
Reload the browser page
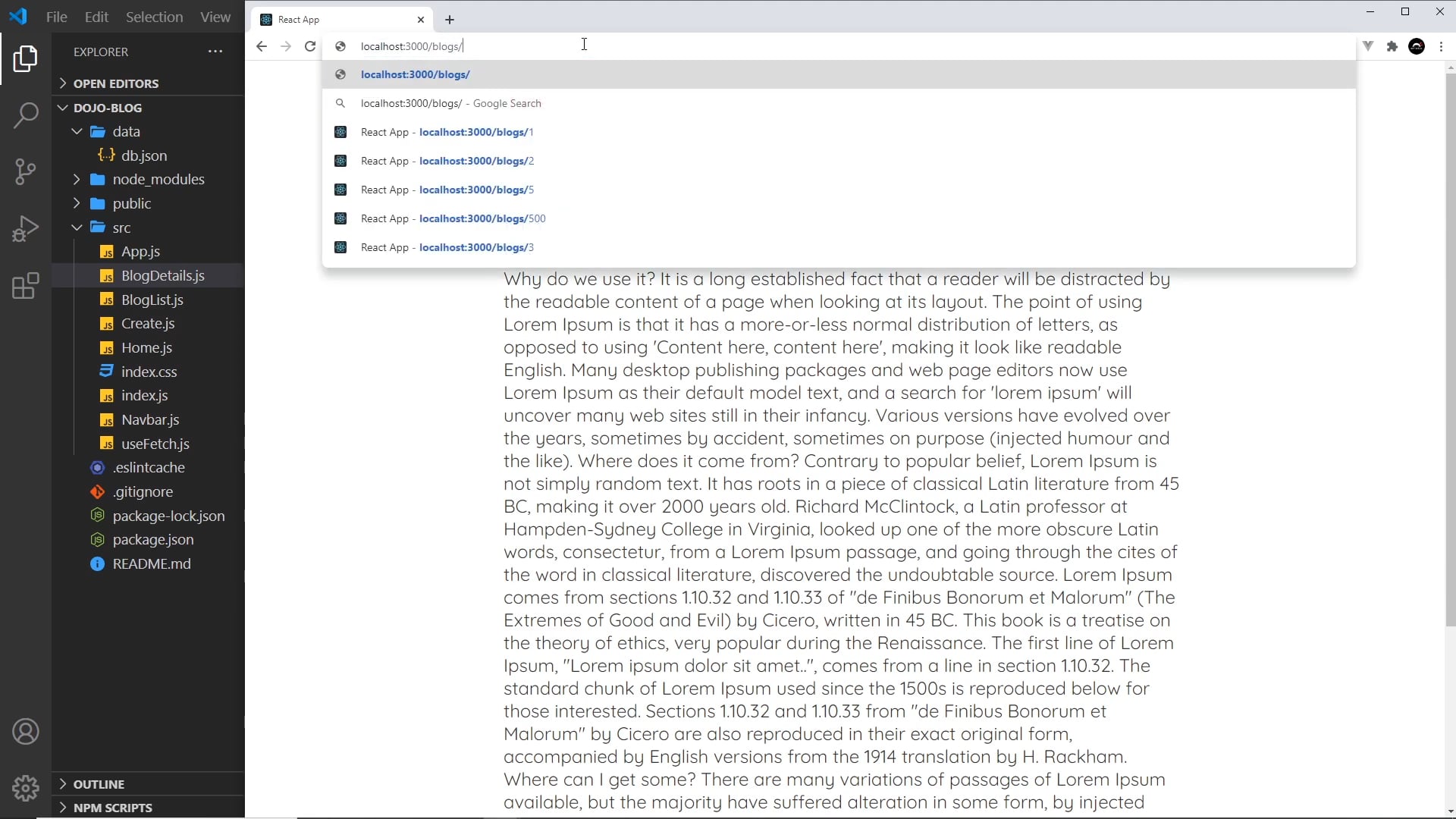coord(310,46)
